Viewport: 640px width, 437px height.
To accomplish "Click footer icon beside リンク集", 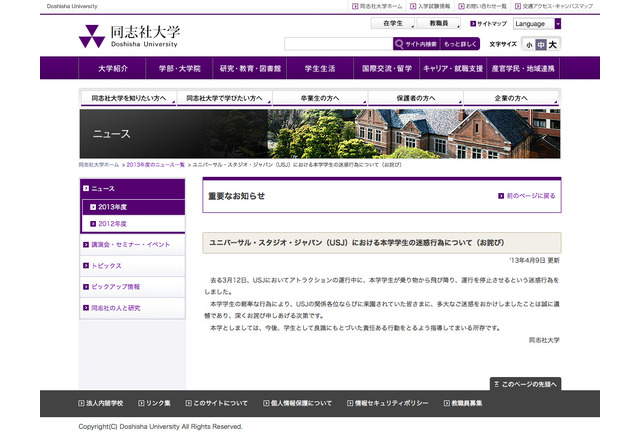I will pyautogui.click(x=141, y=403).
